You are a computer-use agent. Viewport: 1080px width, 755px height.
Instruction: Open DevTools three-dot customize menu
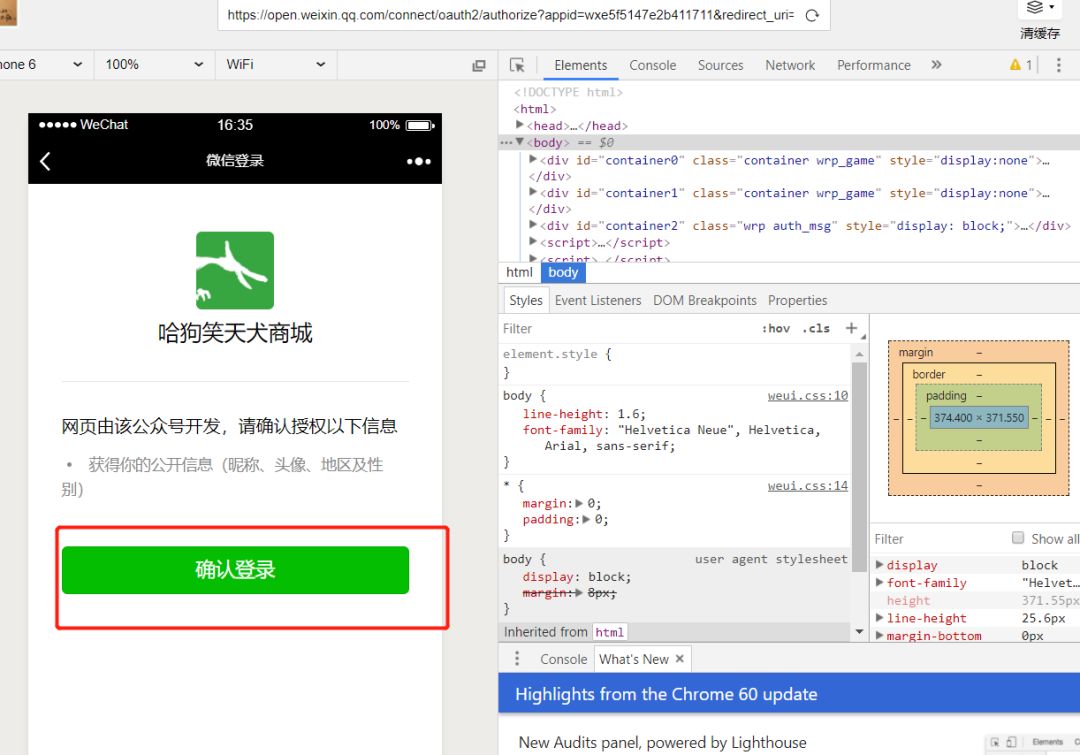coord(1059,65)
